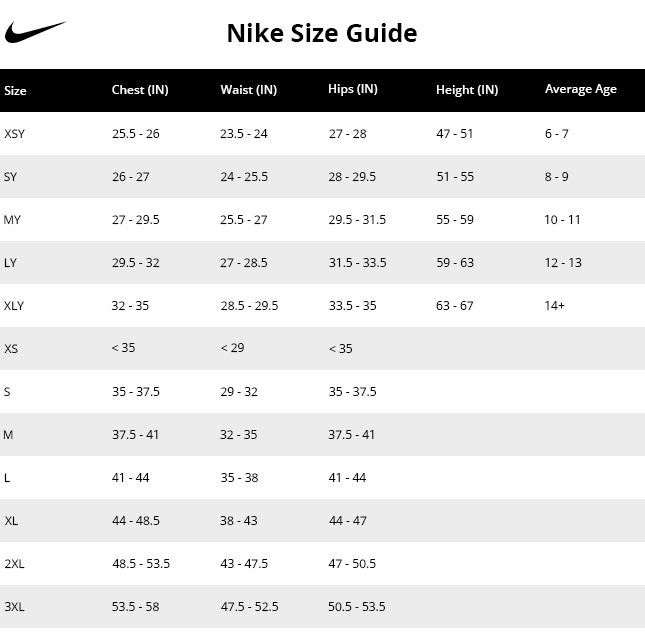Select the Height (IN) column header
645x632 pixels.
tap(467, 90)
